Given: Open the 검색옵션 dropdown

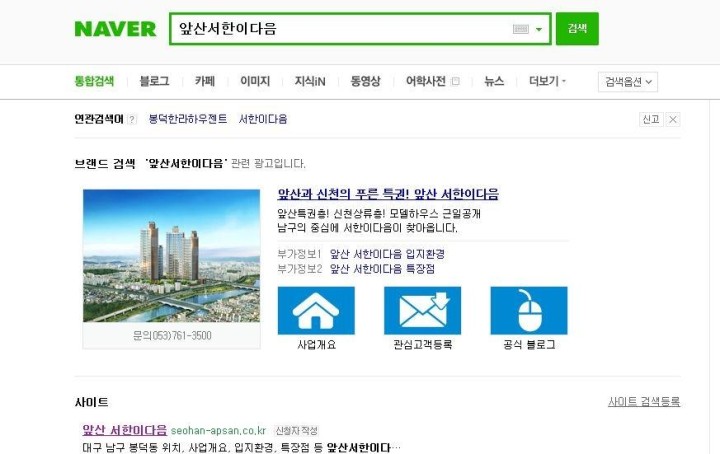Looking at the screenshot, I should coord(628,82).
